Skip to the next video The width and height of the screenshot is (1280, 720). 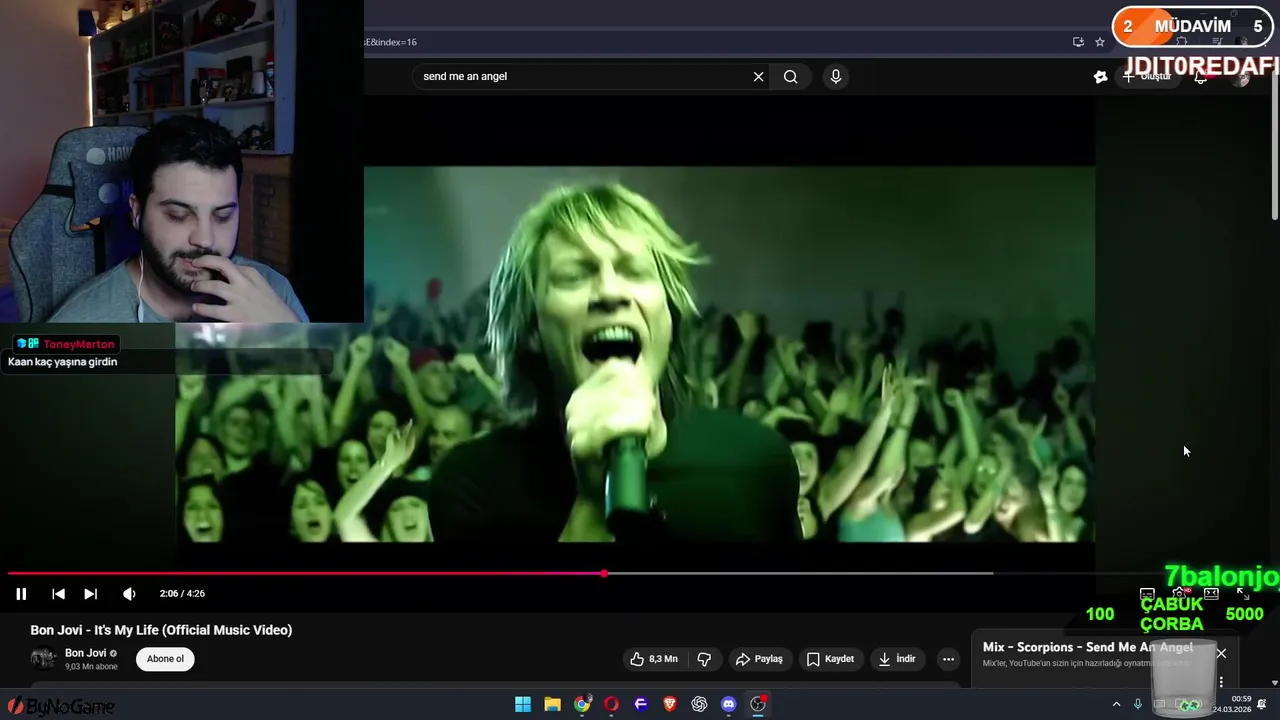point(90,594)
